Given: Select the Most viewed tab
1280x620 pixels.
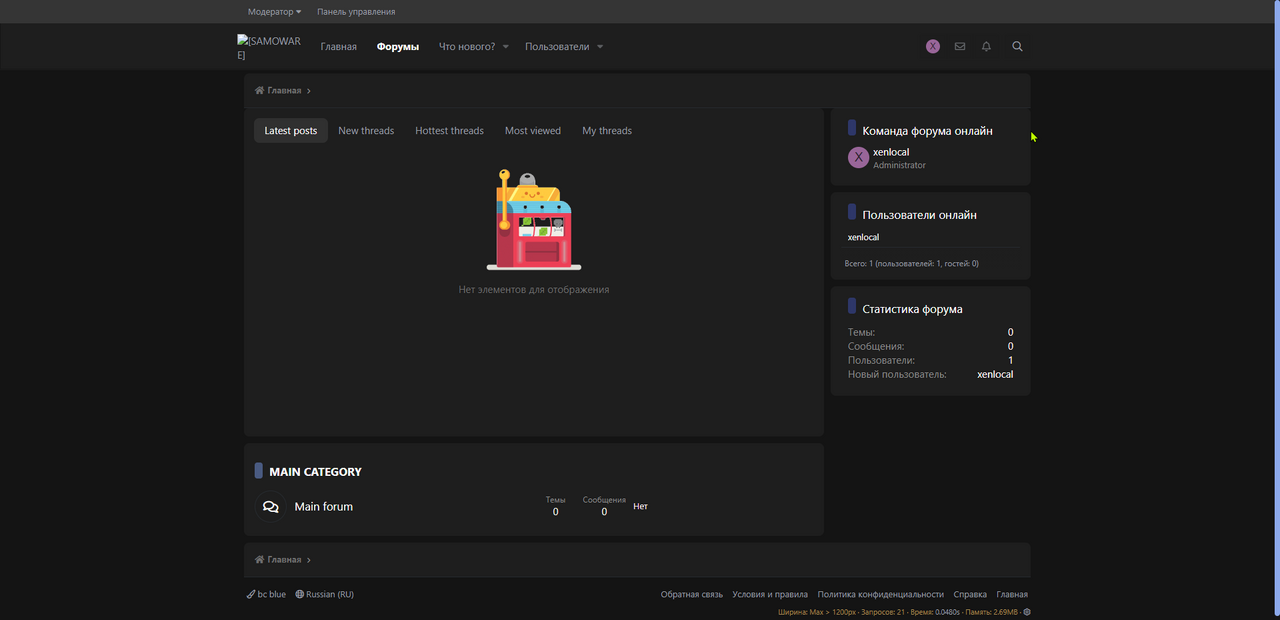Looking at the screenshot, I should click(533, 131).
